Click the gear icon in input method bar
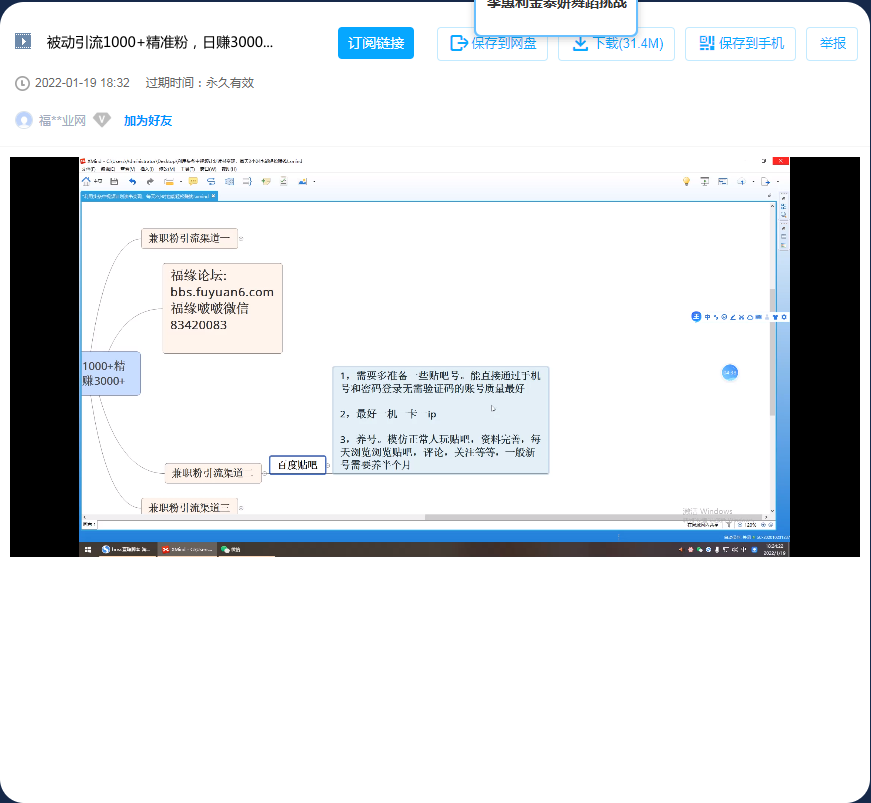Screen dimensions: 871x803 tap(784, 317)
